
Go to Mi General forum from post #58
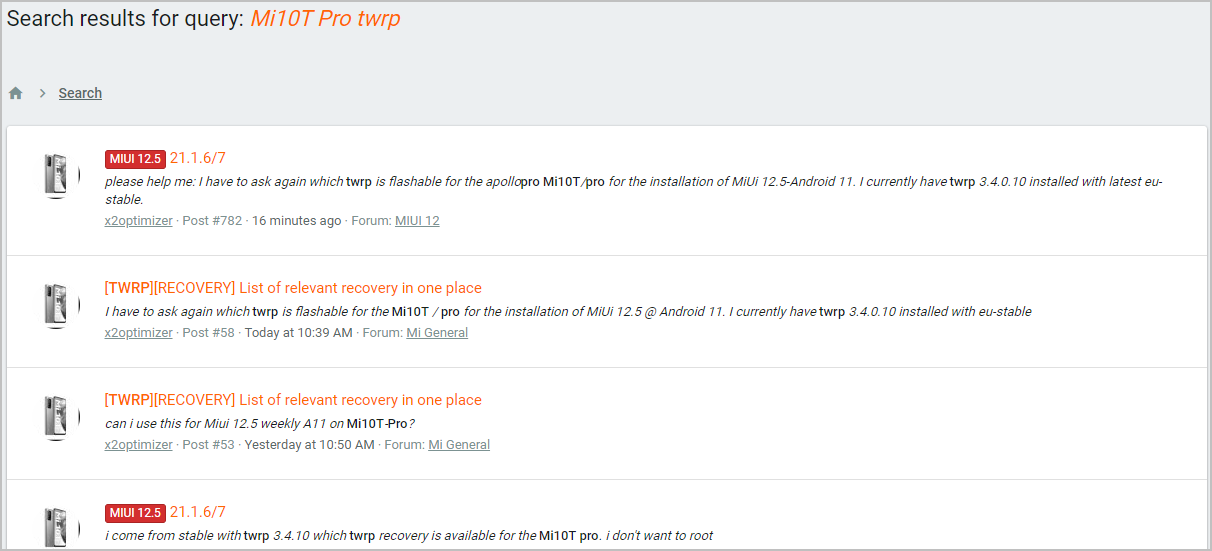click(x=437, y=332)
